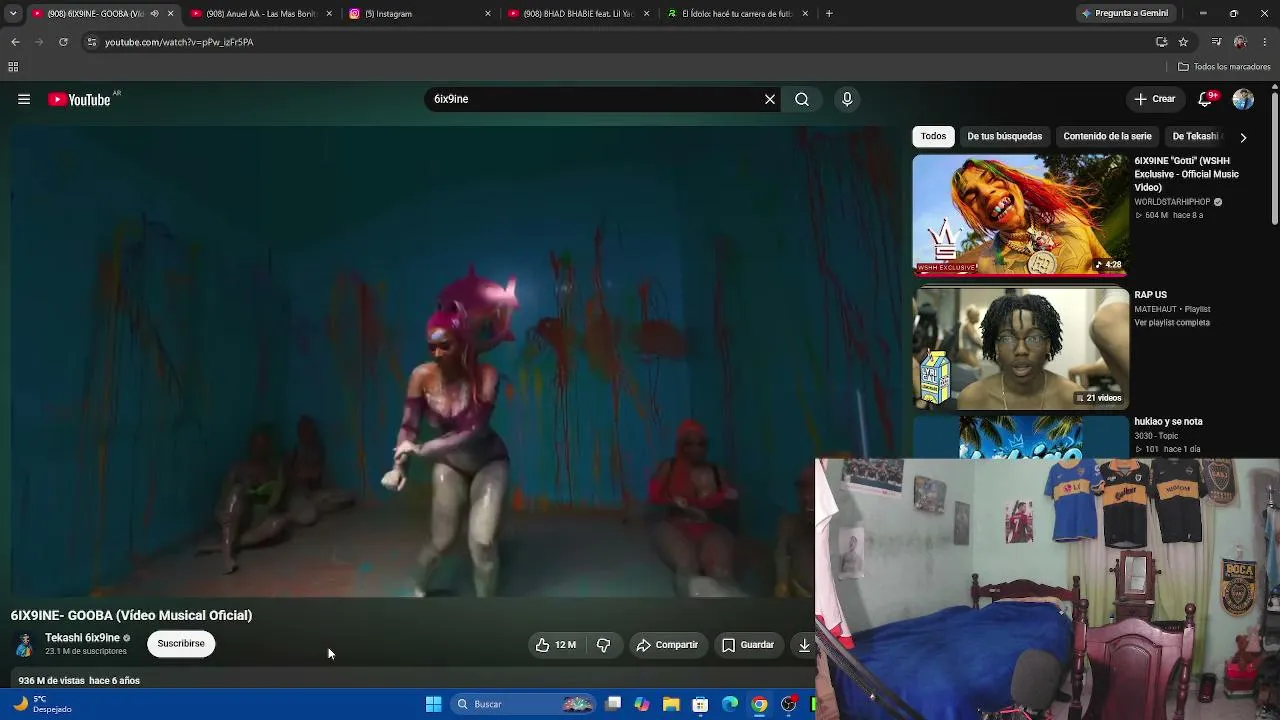Image resolution: width=1280 pixels, height=720 pixels.
Task: Open the Chrome three-dot menu
Action: pos(1265,42)
